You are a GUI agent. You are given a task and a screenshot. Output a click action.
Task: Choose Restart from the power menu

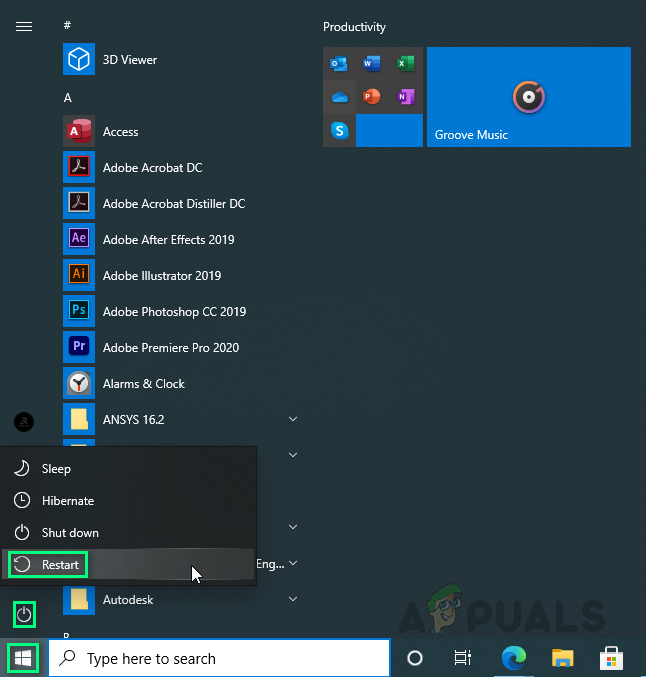click(x=128, y=565)
